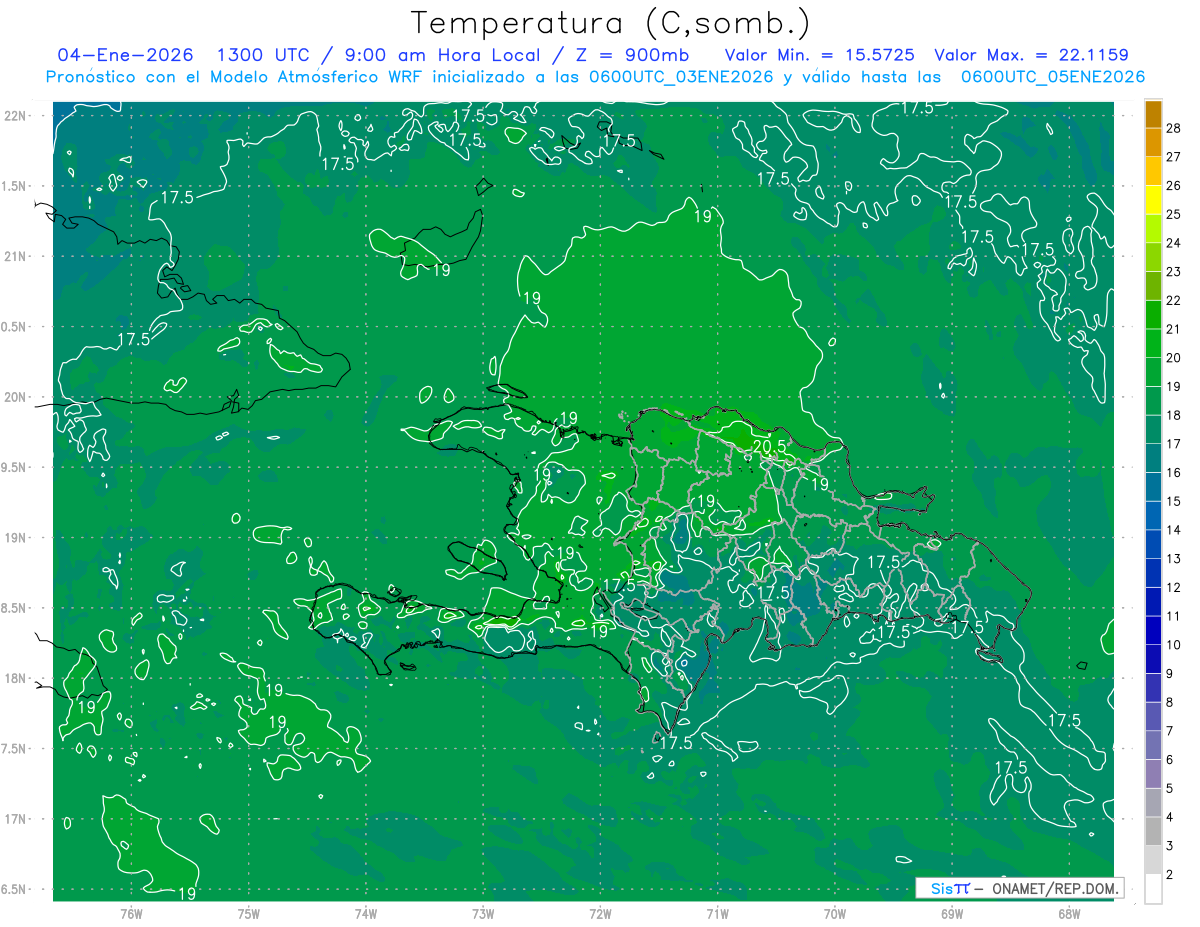The image size is (1200, 927).
Task: Click the '73W' longitude label
Action: pos(482,912)
